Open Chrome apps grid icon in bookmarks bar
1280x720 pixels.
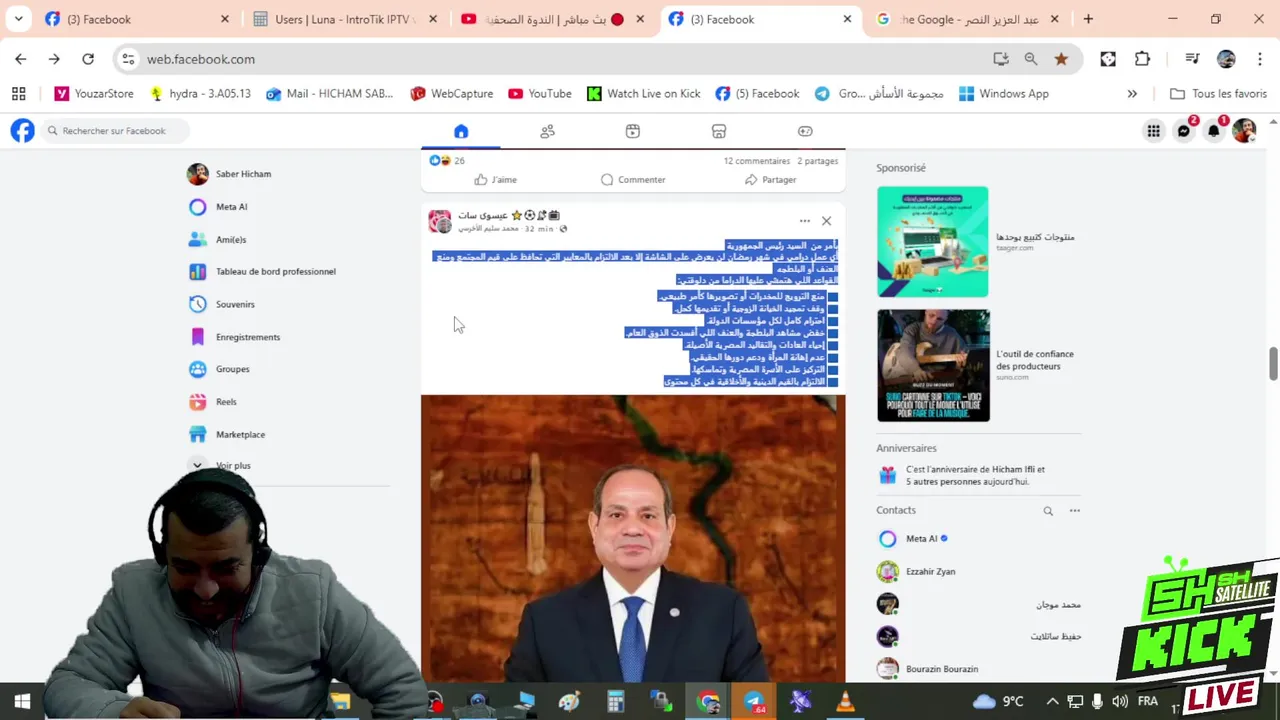pyautogui.click(x=18, y=94)
